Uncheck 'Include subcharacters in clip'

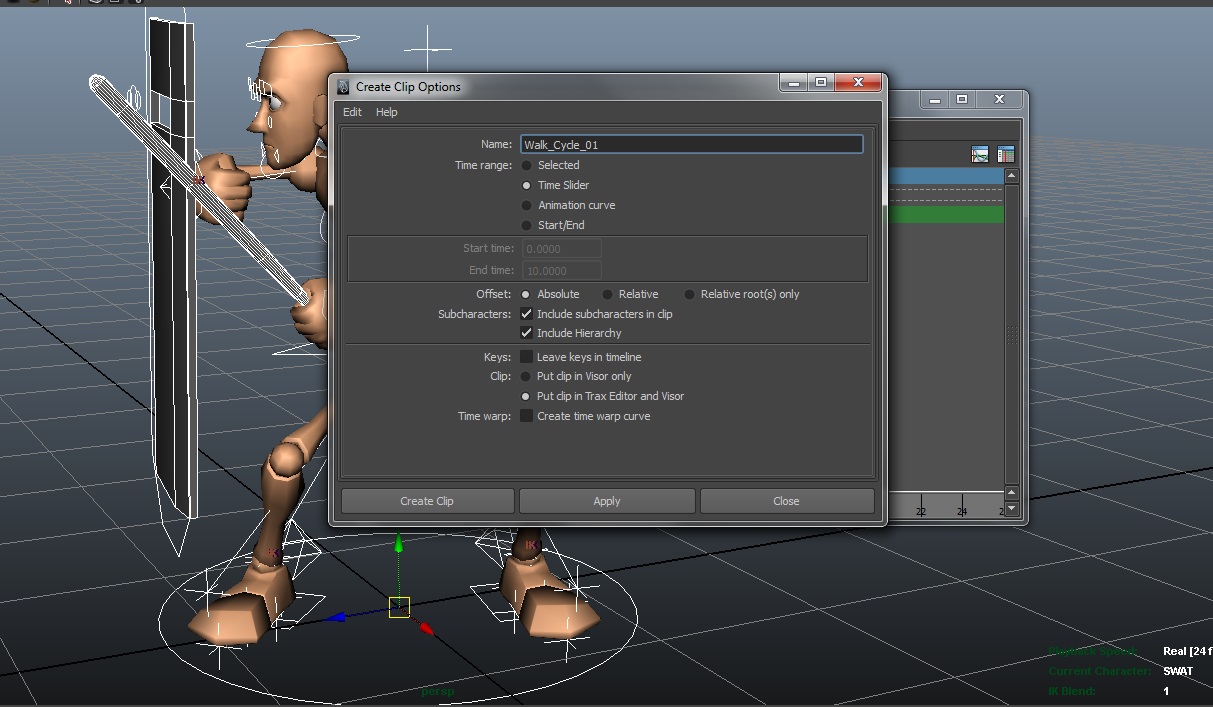[526, 313]
